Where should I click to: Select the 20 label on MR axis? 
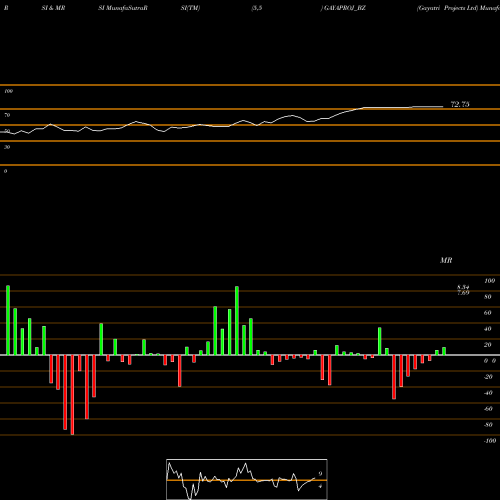pos(488,345)
